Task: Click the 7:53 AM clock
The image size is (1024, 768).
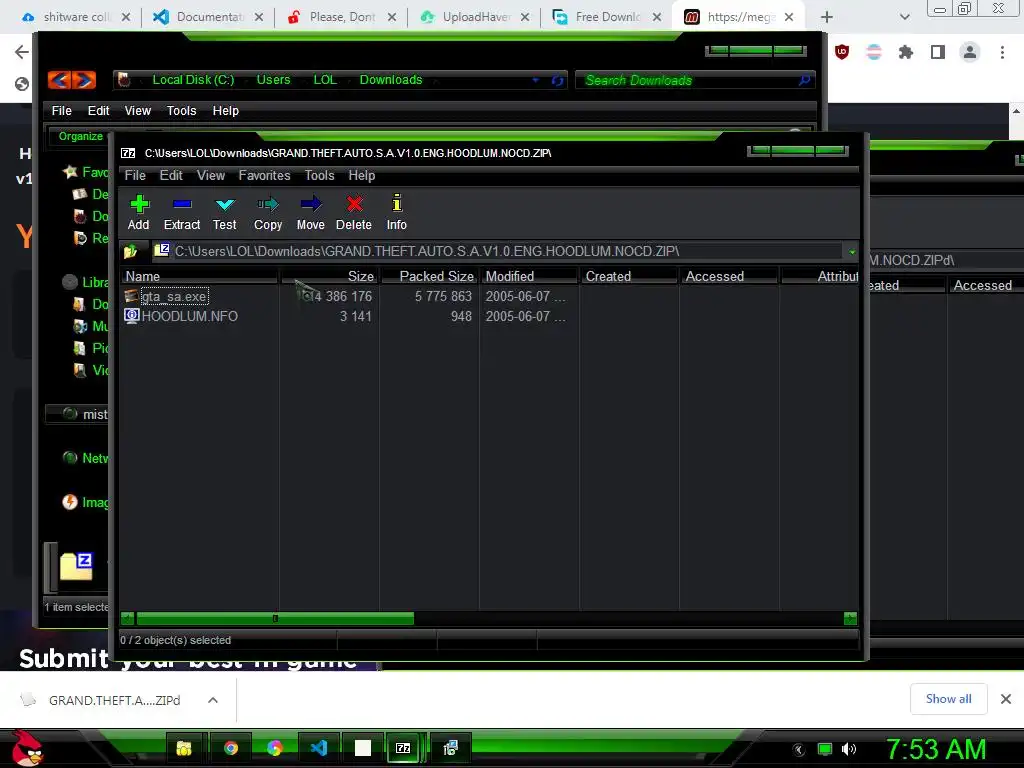Action: pos(935,749)
